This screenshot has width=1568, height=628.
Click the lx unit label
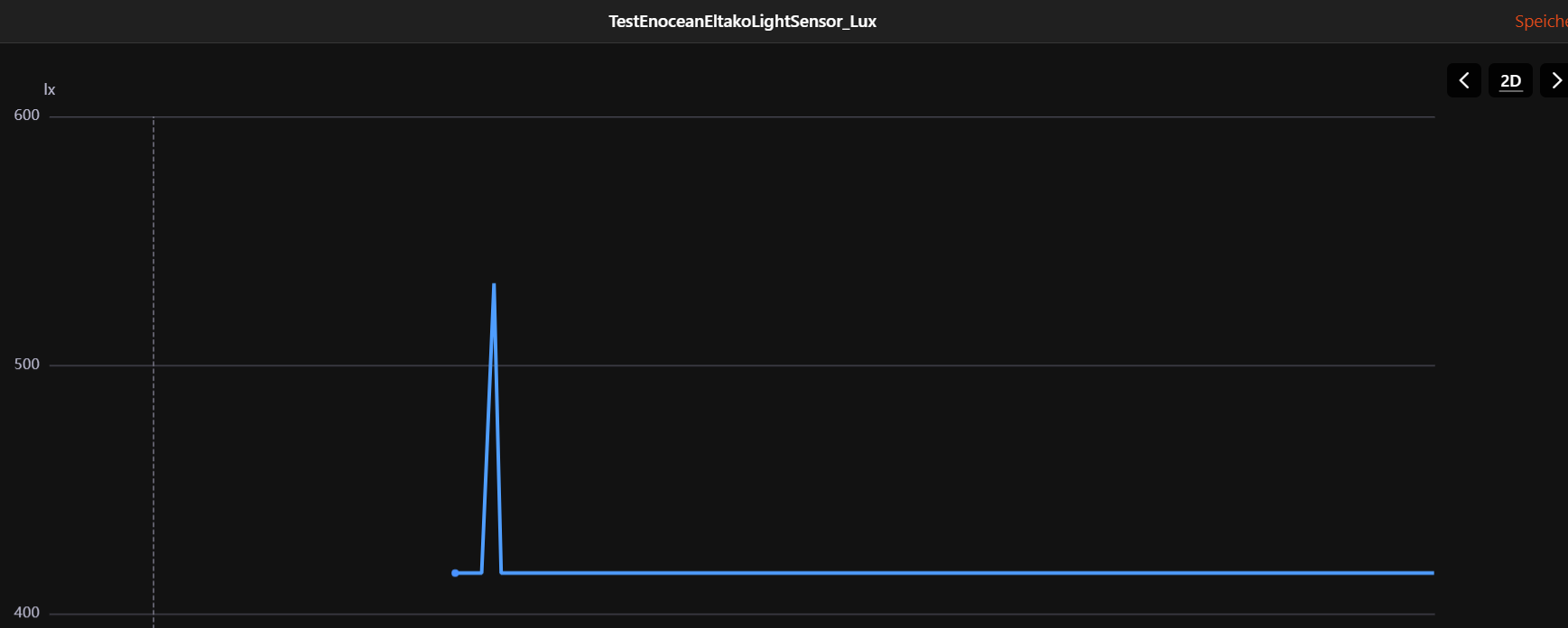(50, 89)
